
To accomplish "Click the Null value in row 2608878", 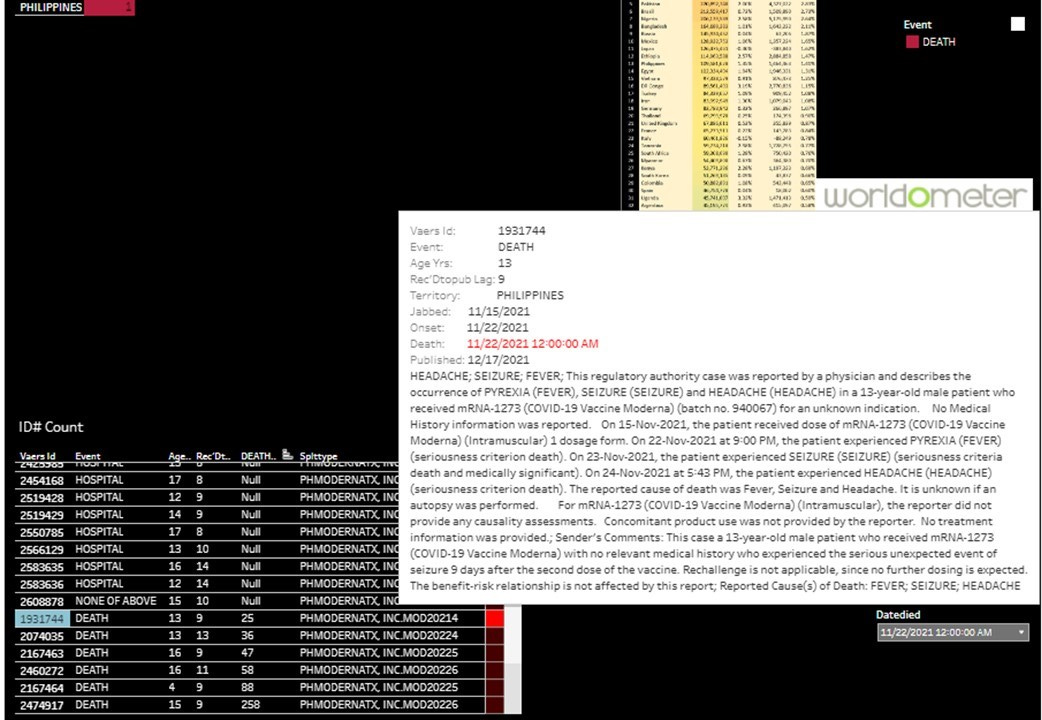I will [x=251, y=601].
